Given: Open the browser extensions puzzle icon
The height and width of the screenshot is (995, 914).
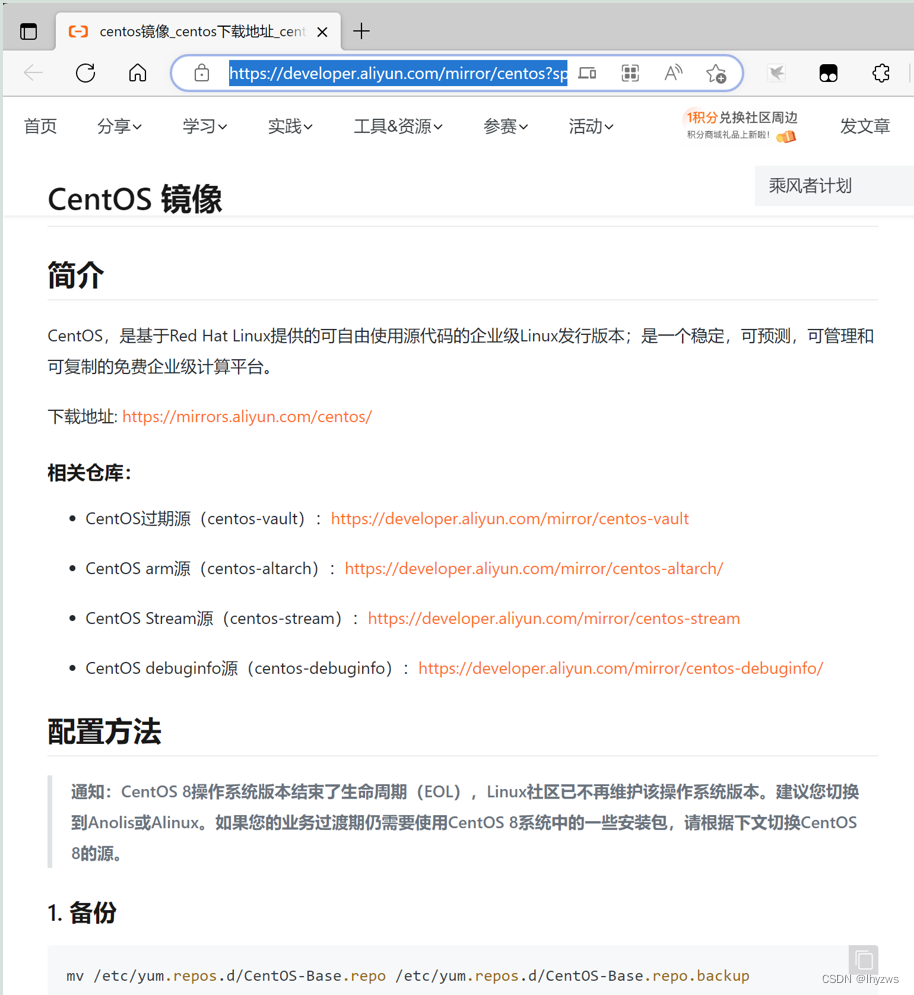Looking at the screenshot, I should [881, 74].
